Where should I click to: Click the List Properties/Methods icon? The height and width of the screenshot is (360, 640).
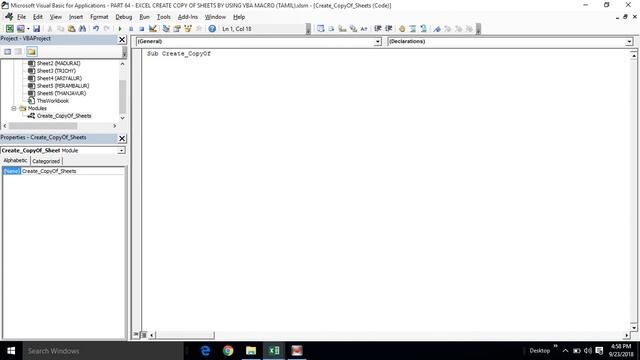(320, 29)
